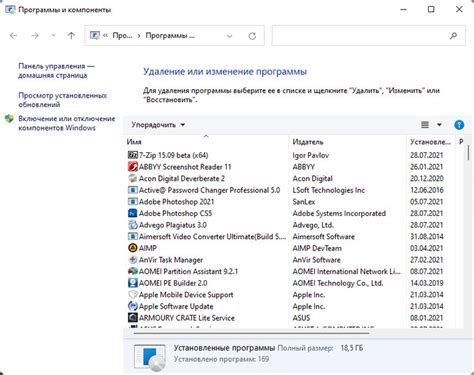Click the Adobe Photoshop 2021 icon

(x=133, y=202)
